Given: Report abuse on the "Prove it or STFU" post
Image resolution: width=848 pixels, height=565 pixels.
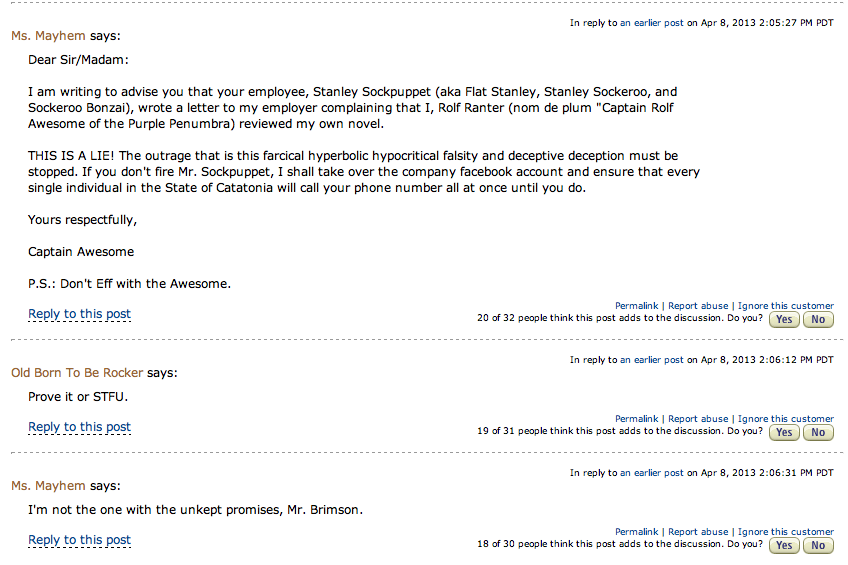Looking at the screenshot, I should 698,419.
